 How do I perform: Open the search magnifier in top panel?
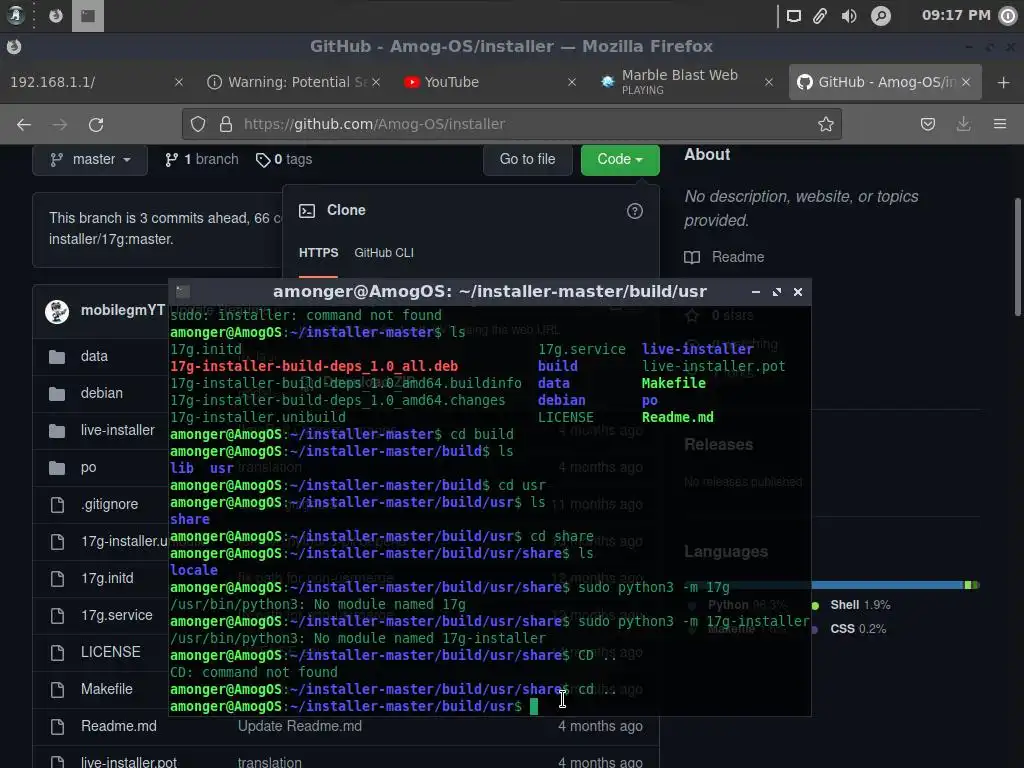pyautogui.click(x=881, y=16)
